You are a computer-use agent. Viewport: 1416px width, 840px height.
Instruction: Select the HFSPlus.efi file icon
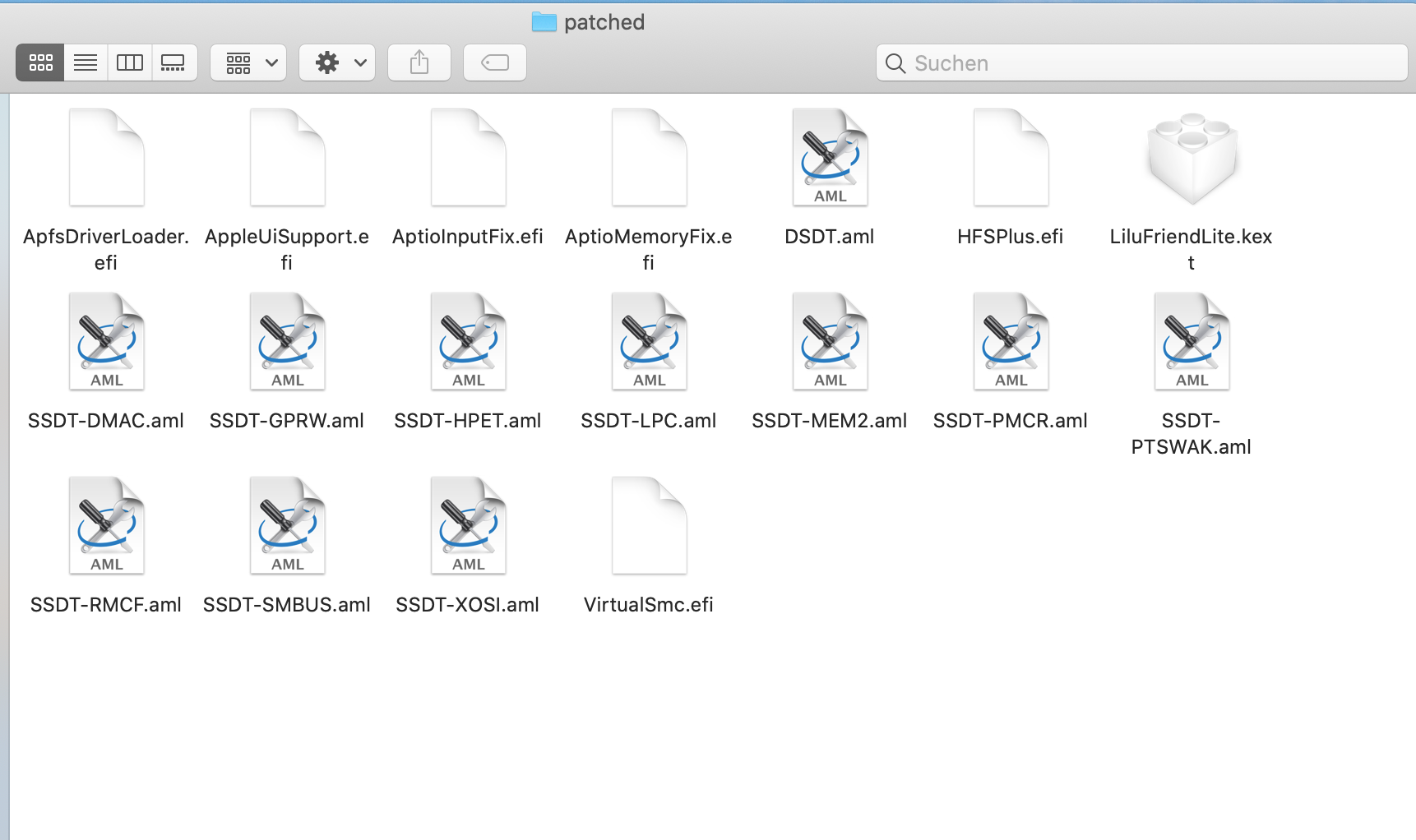pyautogui.click(x=1011, y=157)
